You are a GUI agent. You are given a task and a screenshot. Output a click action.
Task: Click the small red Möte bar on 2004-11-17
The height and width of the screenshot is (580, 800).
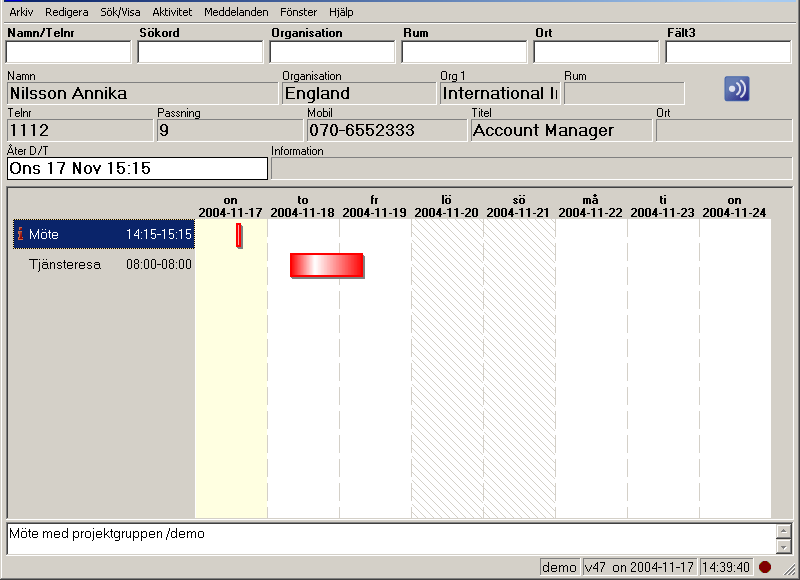[239, 235]
